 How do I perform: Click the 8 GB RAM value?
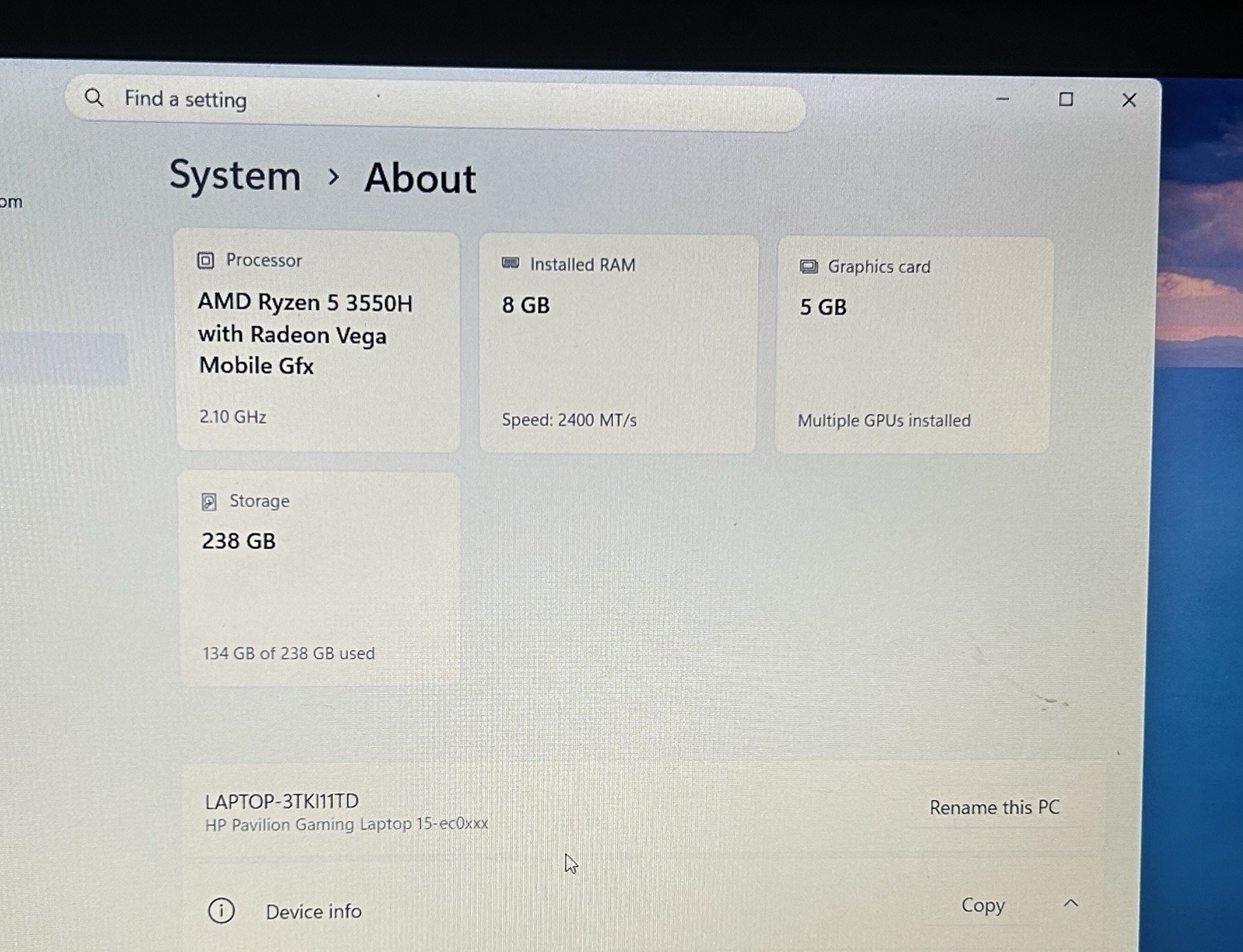point(525,305)
